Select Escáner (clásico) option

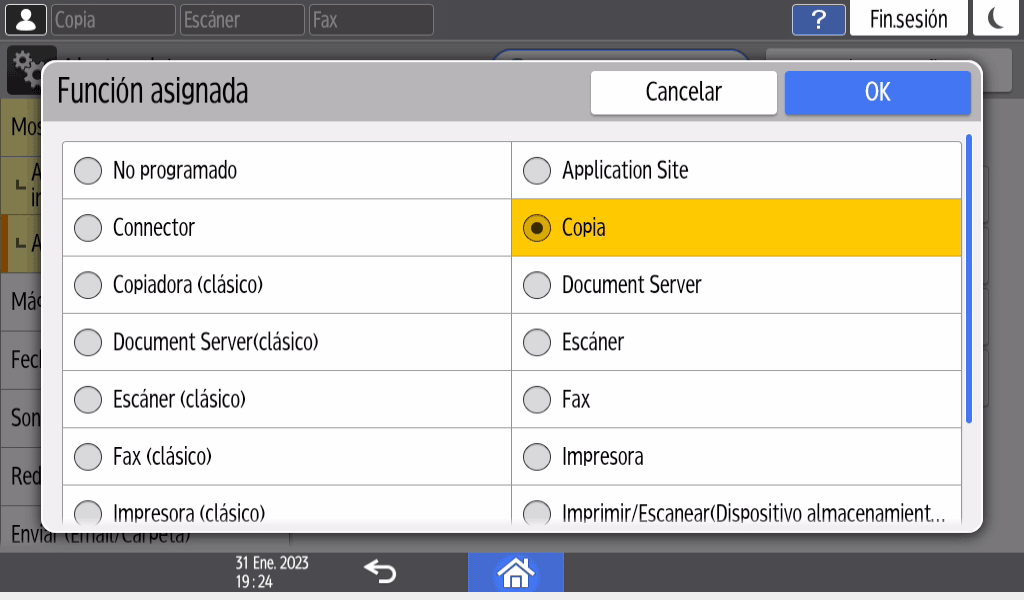point(89,400)
